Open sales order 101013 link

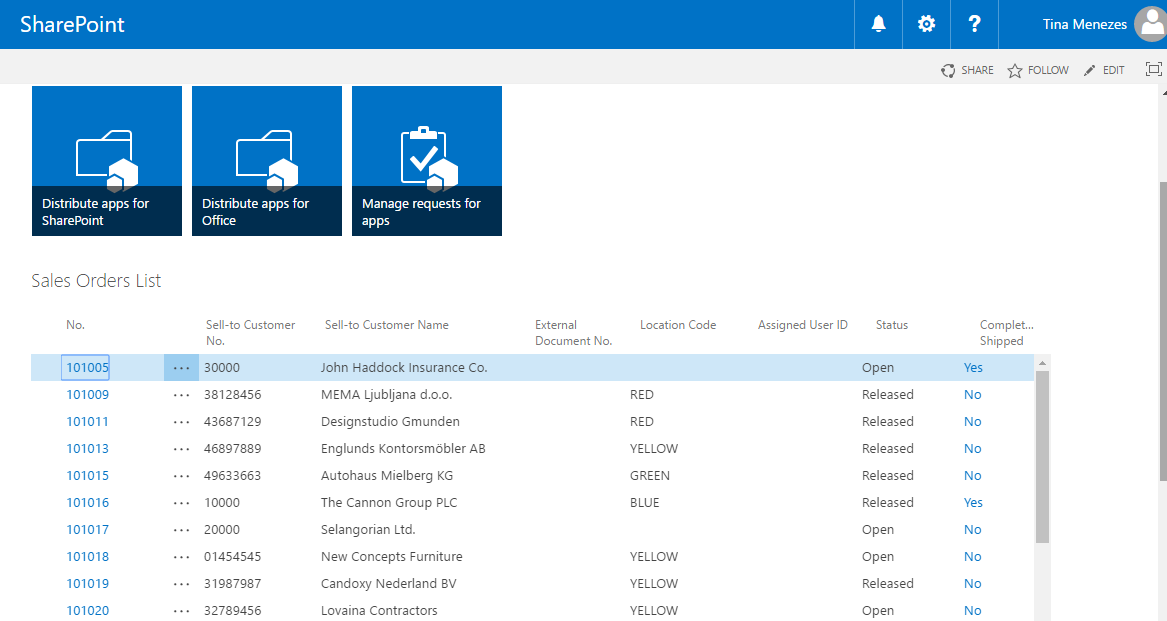[x=87, y=448]
